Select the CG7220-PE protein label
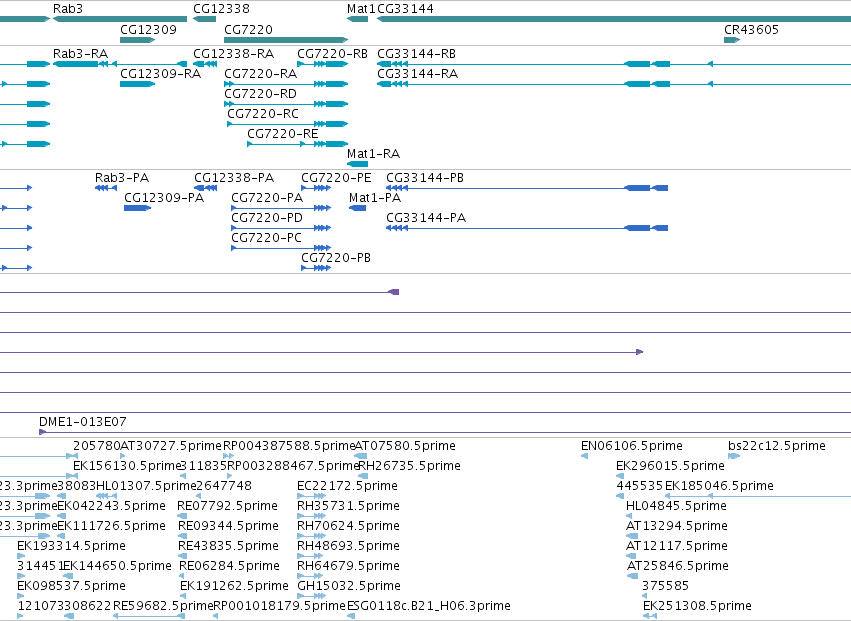The image size is (851, 621). 336,178
